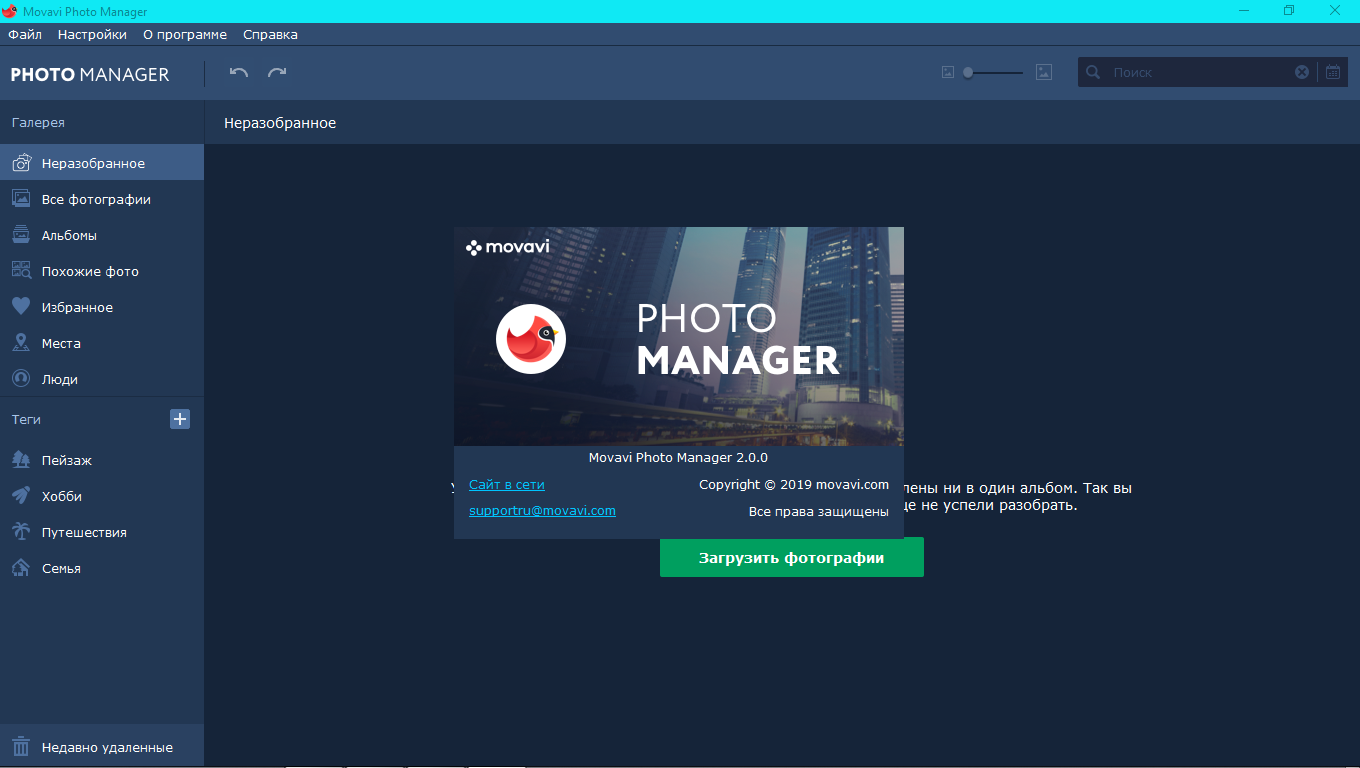The width and height of the screenshot is (1360, 768).
Task: Open the Альбомы section
Action: click(69, 235)
